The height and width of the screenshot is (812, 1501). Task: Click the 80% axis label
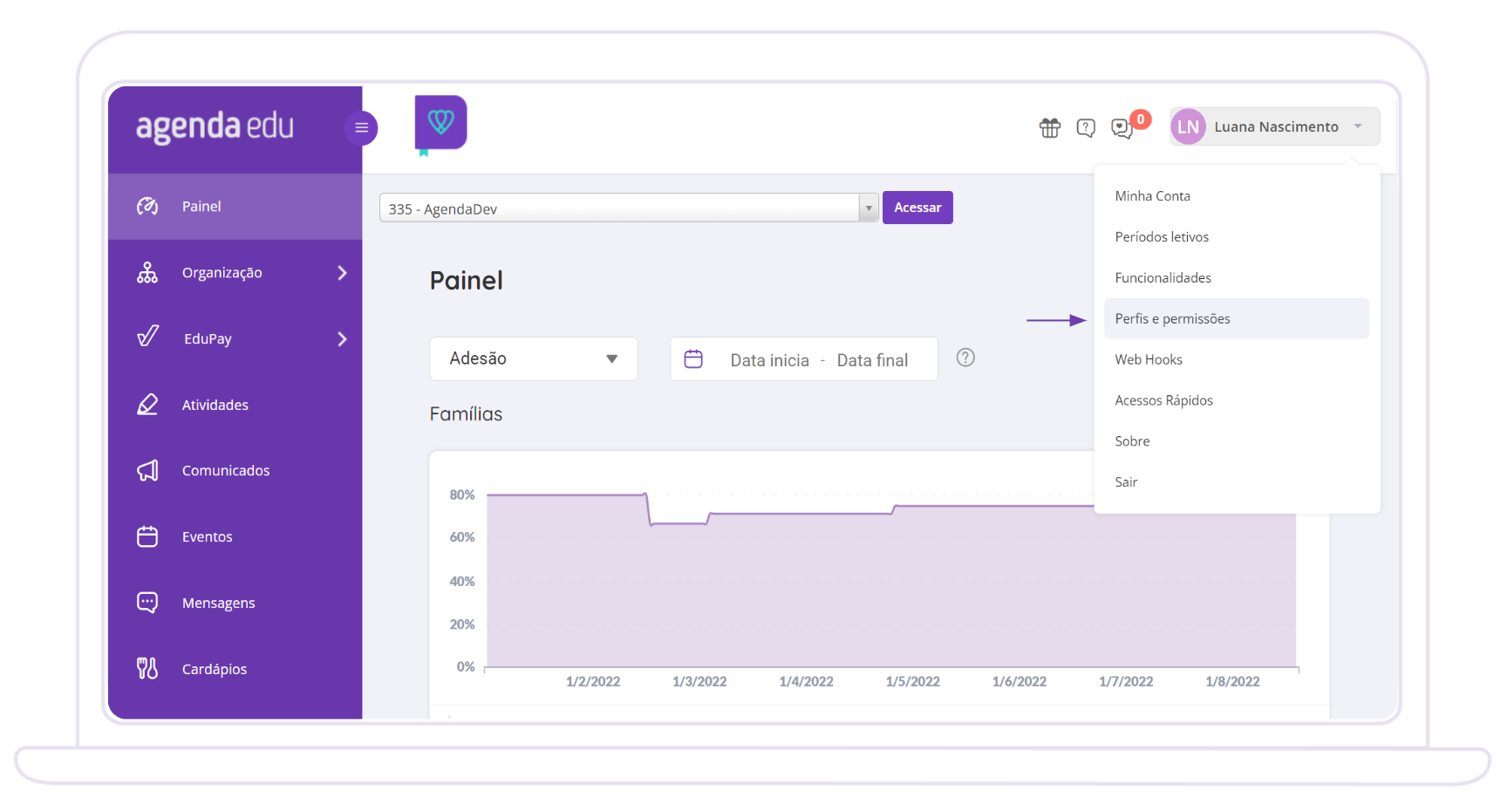click(462, 495)
